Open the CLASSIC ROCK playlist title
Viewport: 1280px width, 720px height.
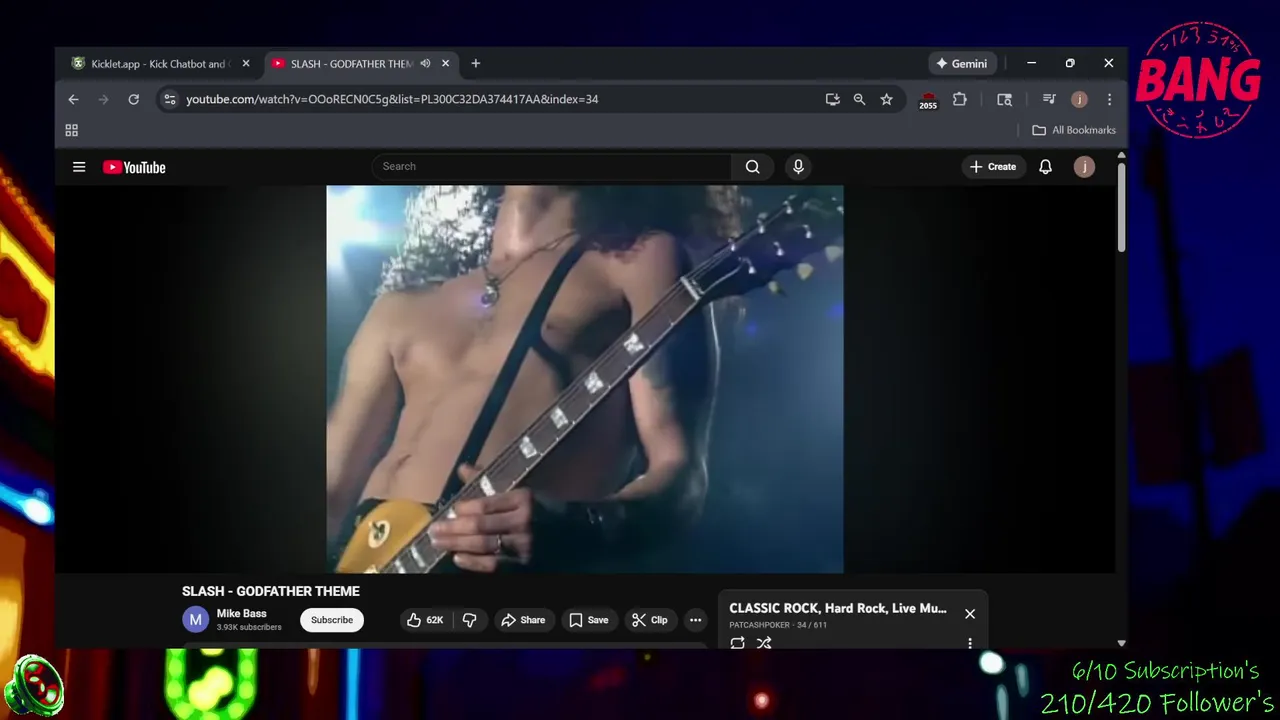[x=838, y=608]
